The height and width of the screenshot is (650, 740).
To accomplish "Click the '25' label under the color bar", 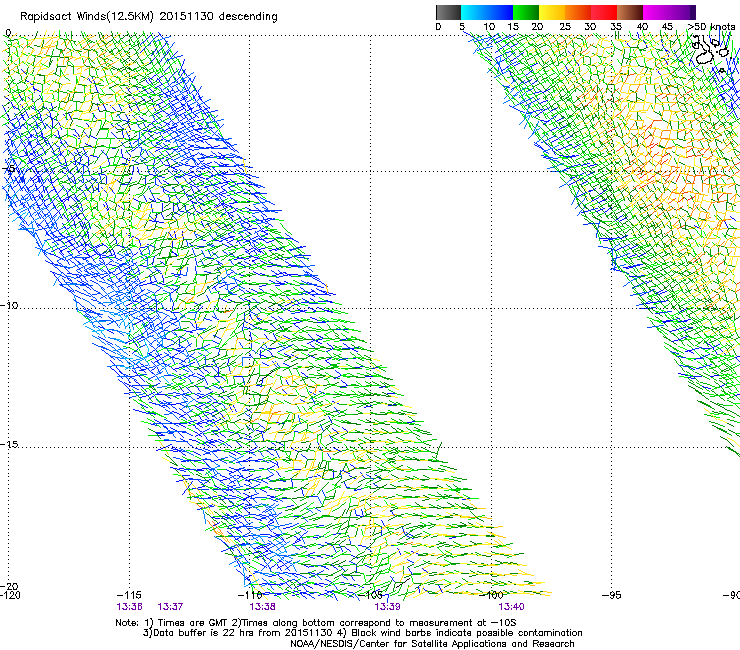I will (x=565, y=27).
